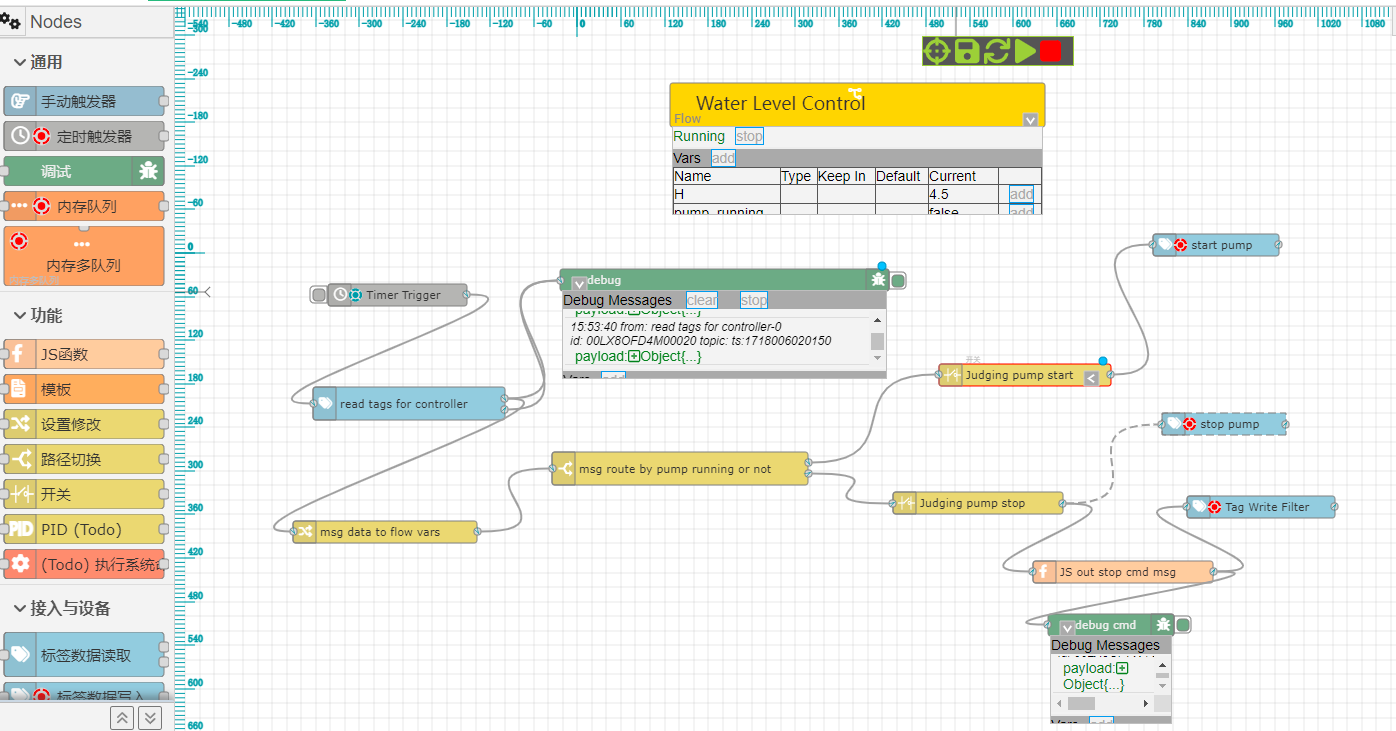Image resolution: width=1396 pixels, height=731 pixels.
Task: Stop the running Water Level Control flow
Action: tap(749, 136)
